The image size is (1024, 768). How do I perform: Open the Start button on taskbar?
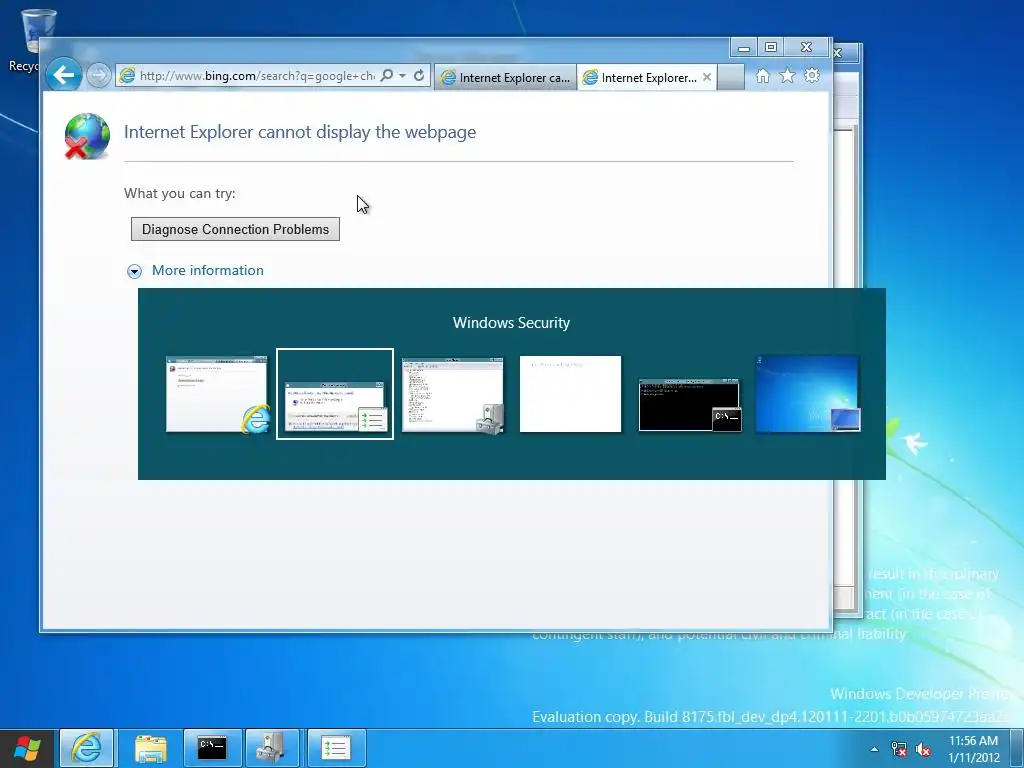(x=27, y=748)
